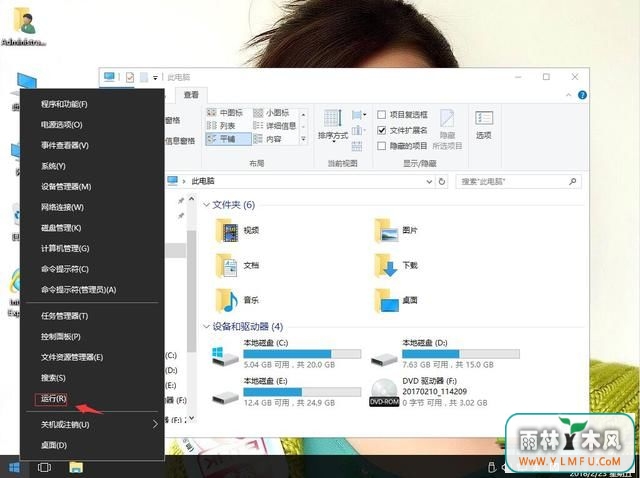640x478 pixels.
Task: Expand the layout gallery more arrow
Action: tap(303, 139)
